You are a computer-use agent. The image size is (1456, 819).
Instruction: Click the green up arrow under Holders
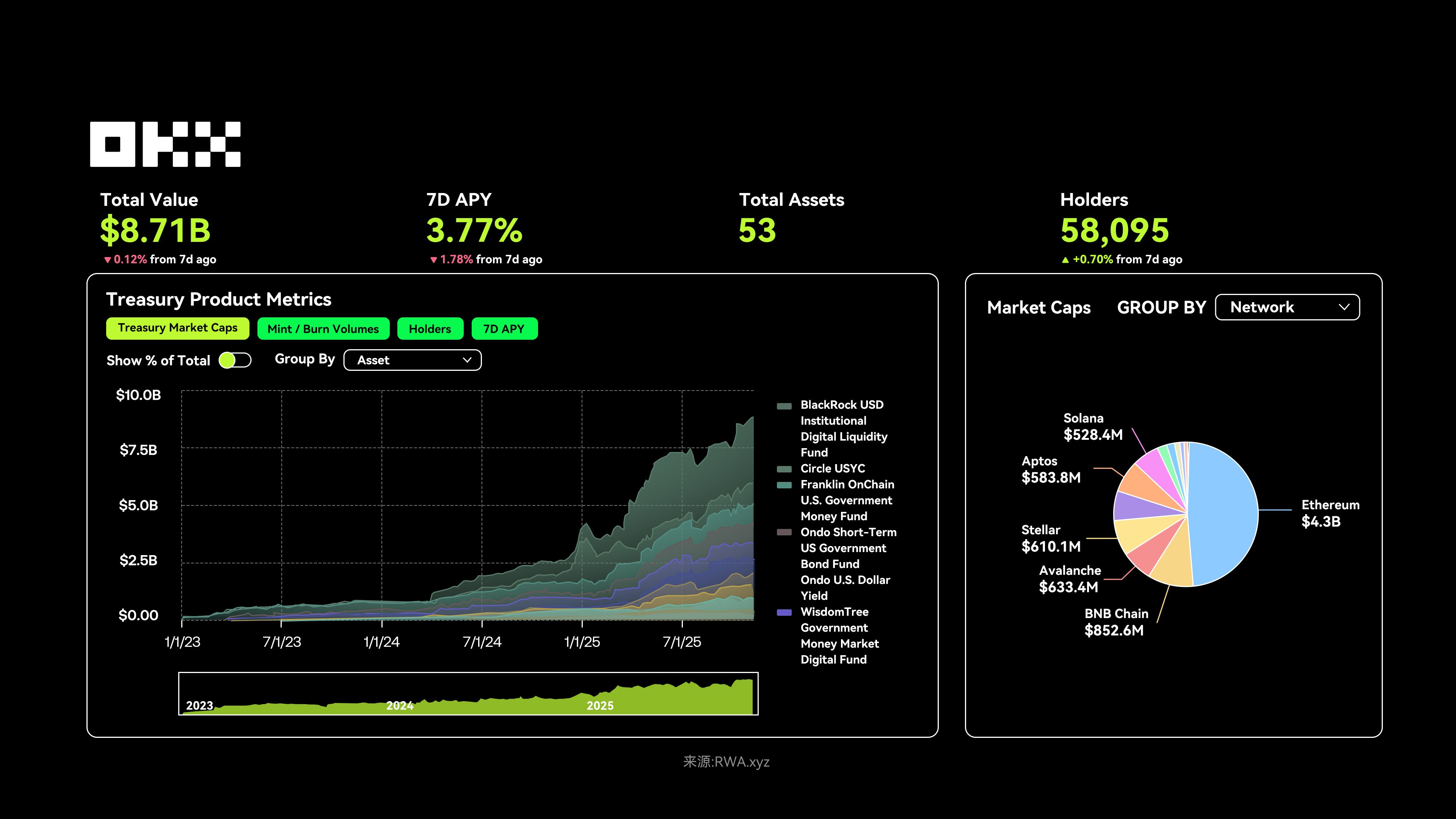(x=1065, y=260)
